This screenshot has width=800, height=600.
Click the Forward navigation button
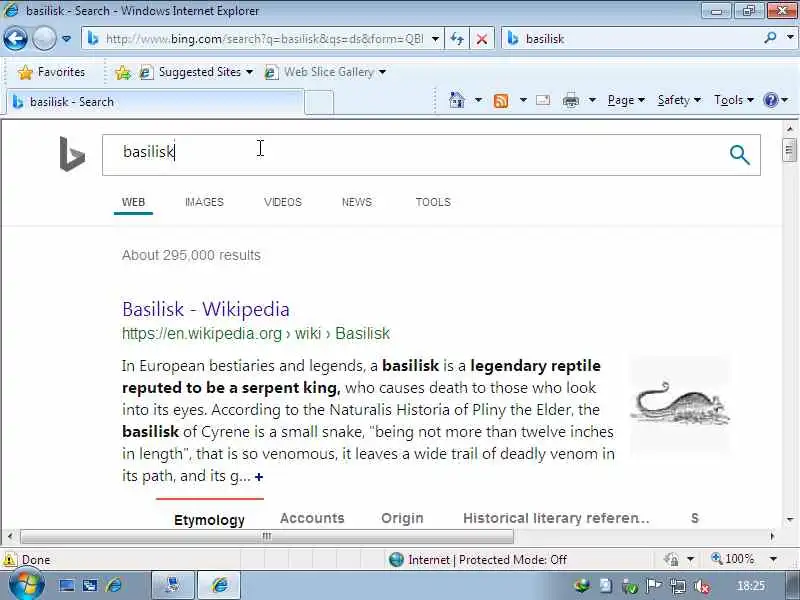[44, 39]
